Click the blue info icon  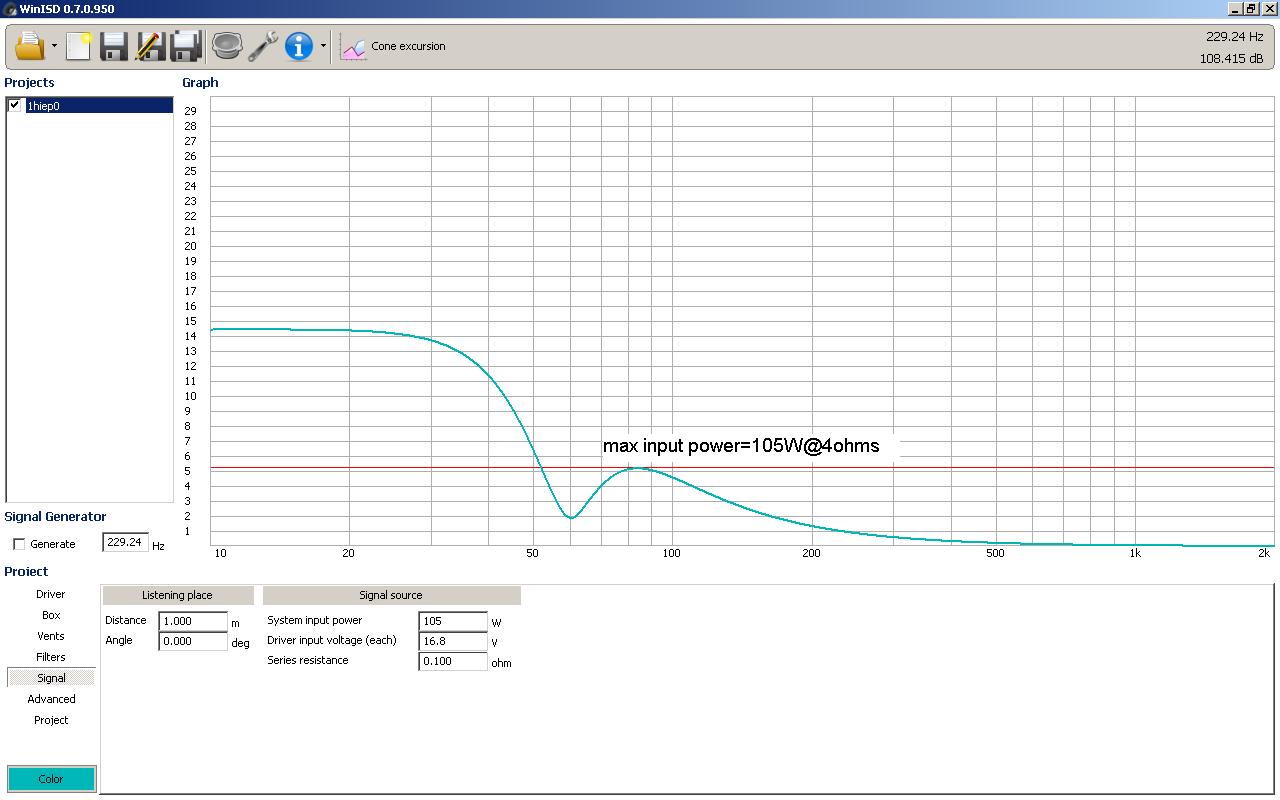pyautogui.click(x=299, y=46)
